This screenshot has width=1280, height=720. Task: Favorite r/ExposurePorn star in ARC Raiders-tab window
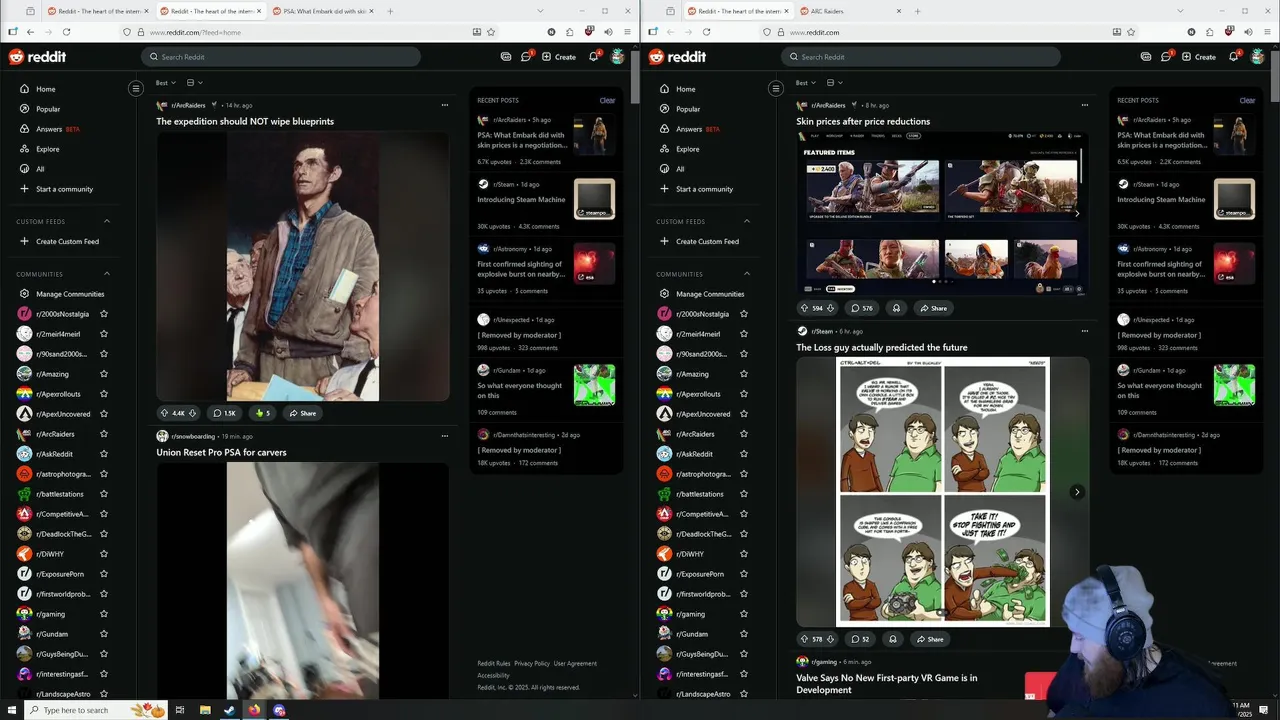pos(744,574)
